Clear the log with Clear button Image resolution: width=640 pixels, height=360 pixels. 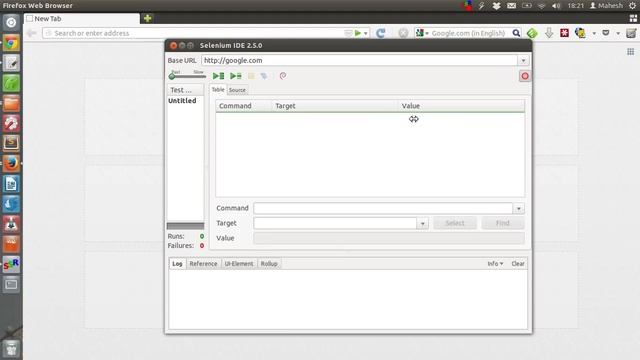click(x=518, y=264)
